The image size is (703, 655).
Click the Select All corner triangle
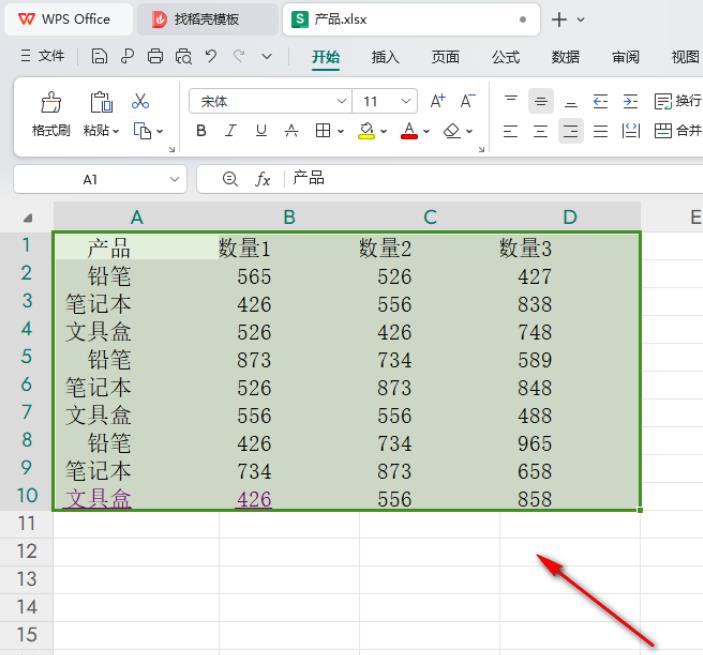pos(27,218)
